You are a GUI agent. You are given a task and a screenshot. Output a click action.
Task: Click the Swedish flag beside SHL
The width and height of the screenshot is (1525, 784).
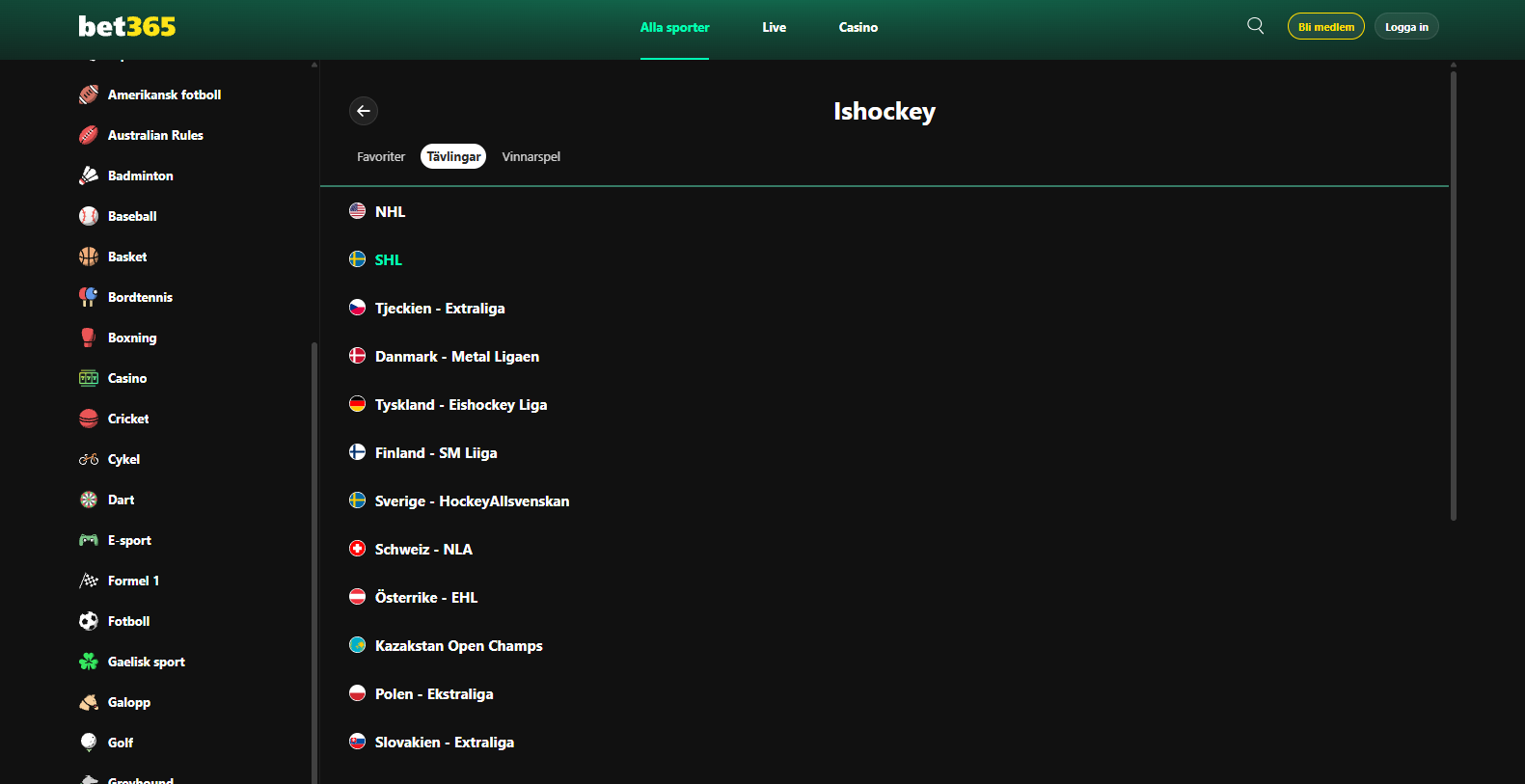tap(357, 258)
